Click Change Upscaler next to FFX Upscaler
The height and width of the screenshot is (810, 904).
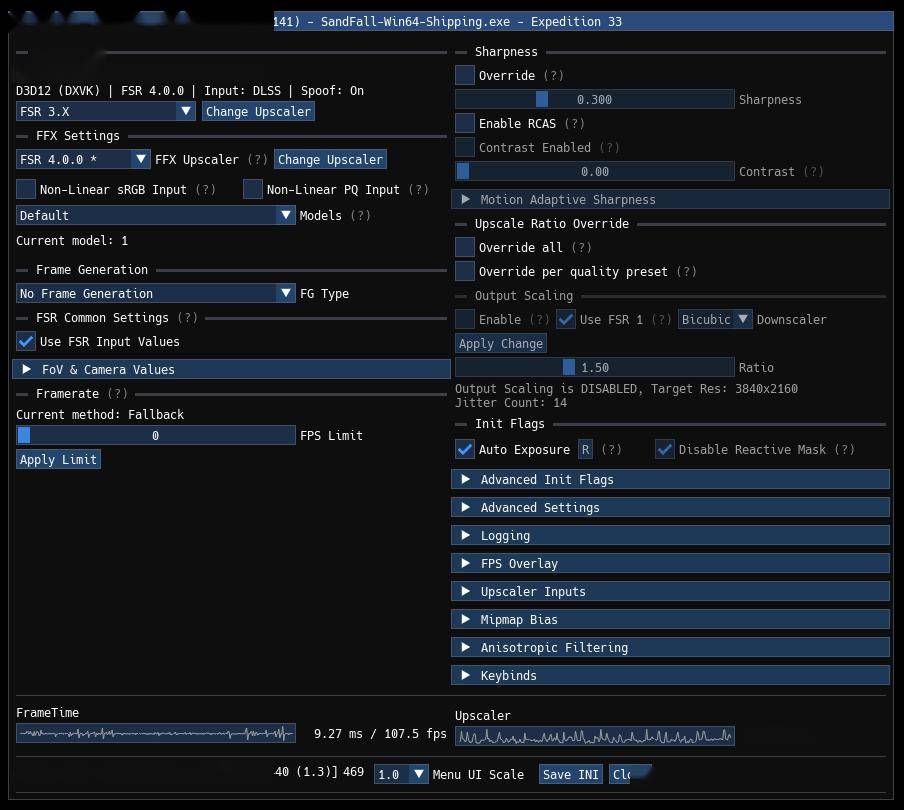(330, 159)
